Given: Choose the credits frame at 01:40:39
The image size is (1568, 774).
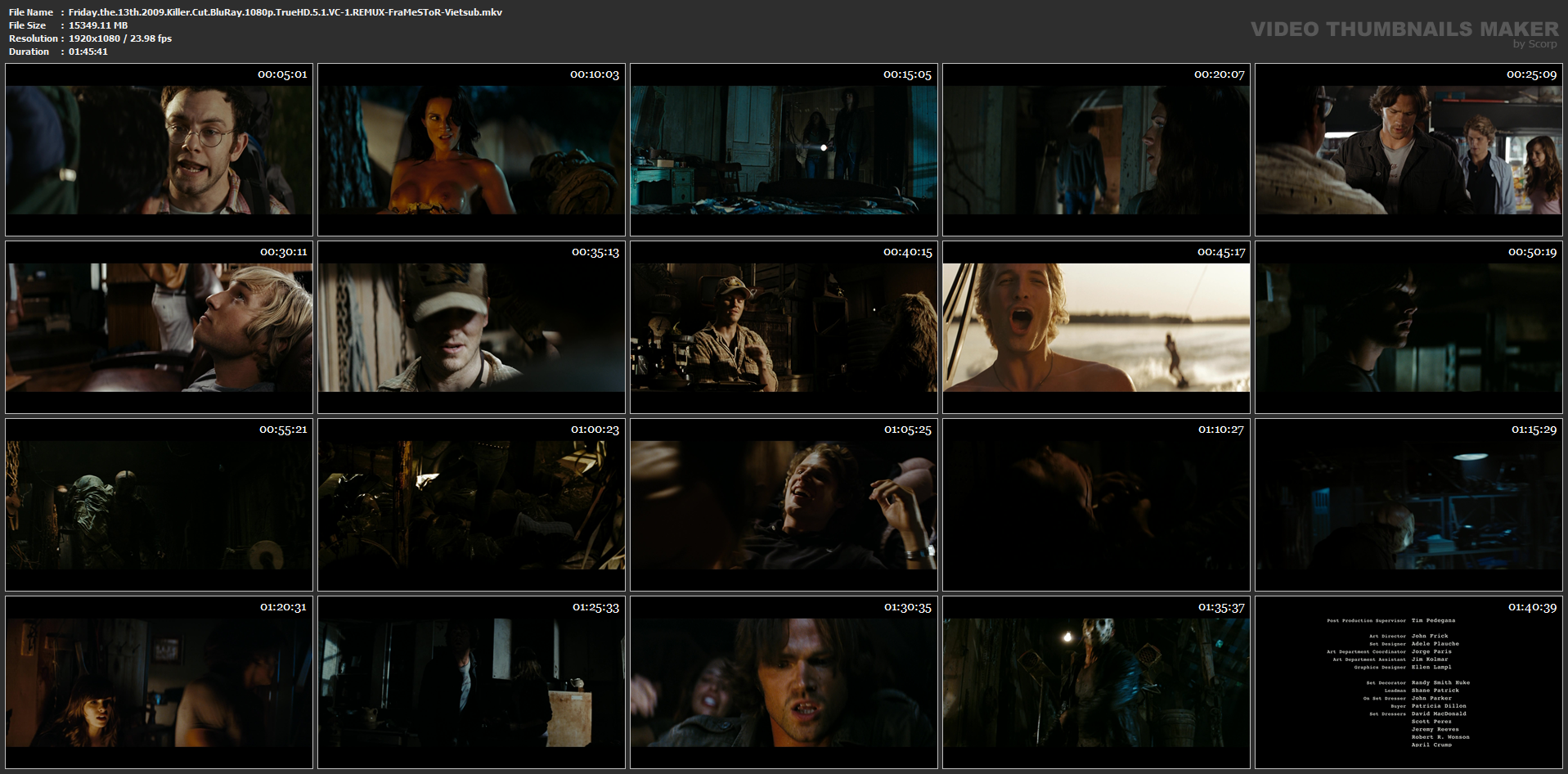Looking at the screenshot, I should coord(1409,682).
